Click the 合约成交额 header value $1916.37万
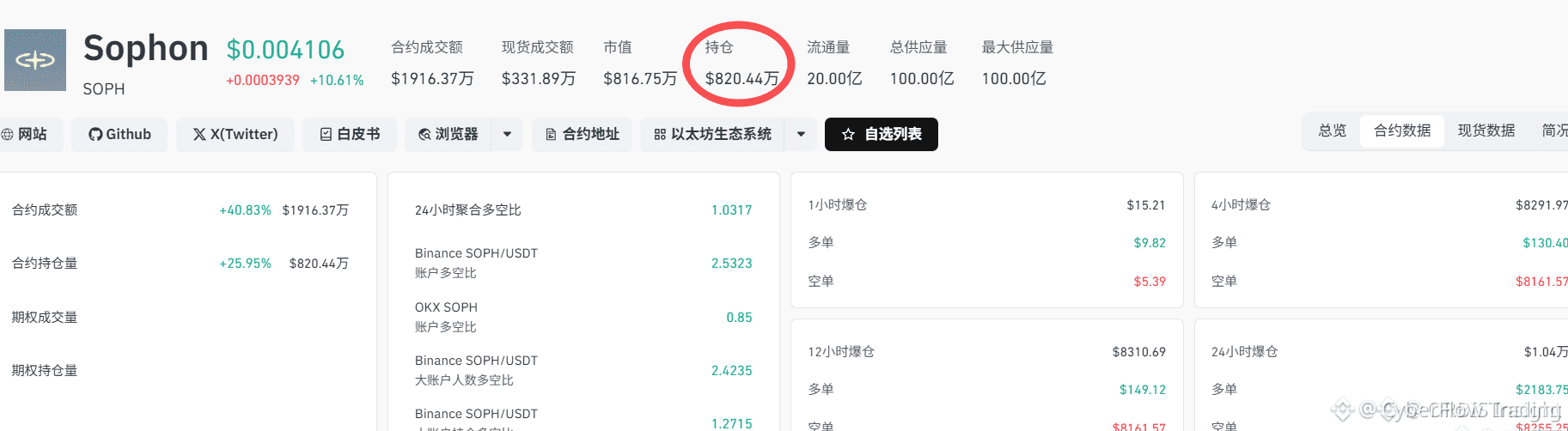This screenshot has width=1568, height=431. pyautogui.click(x=432, y=79)
